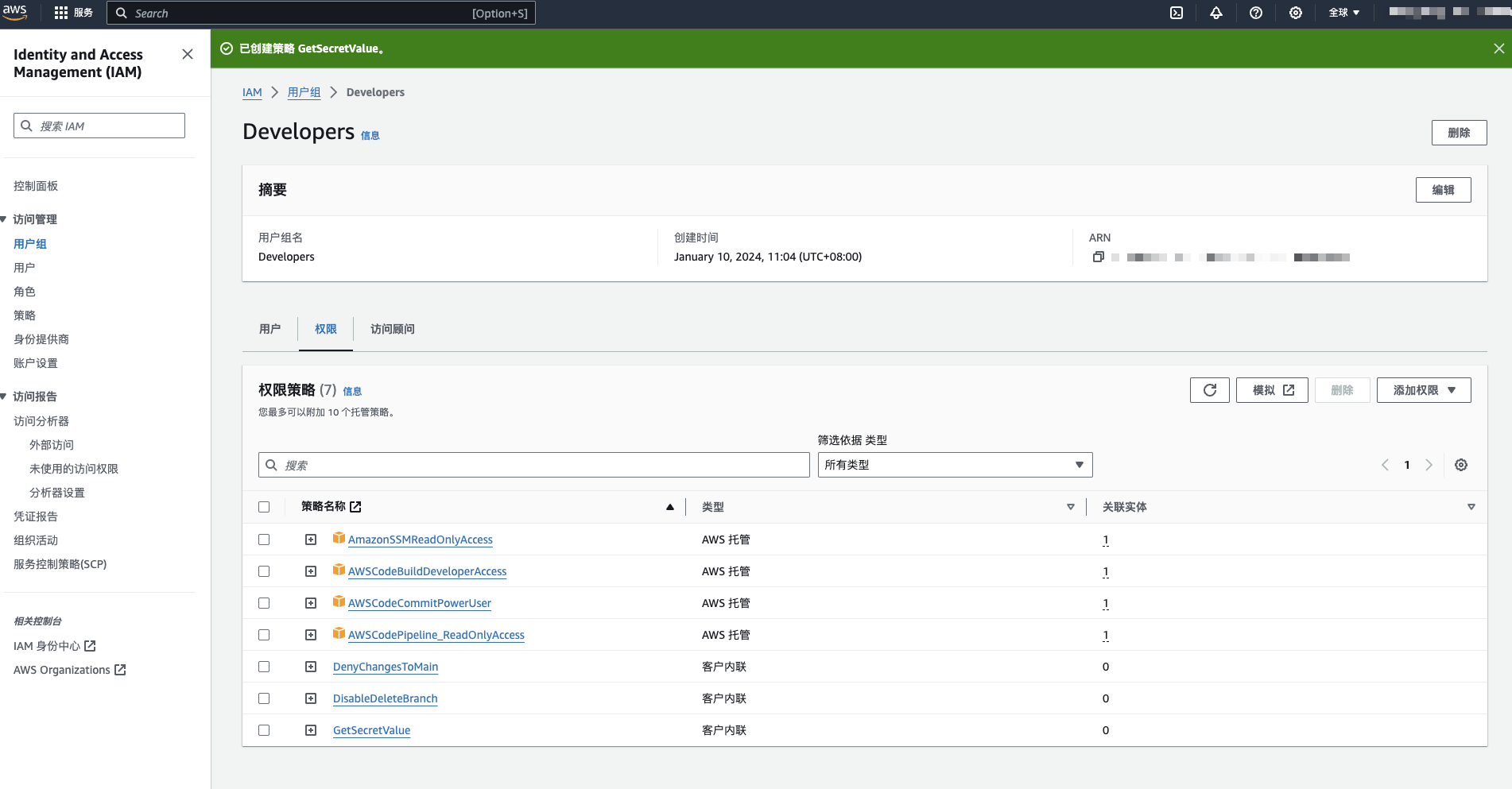
Task: Collapse the 访问管理 sidebar section
Action: coord(4,219)
